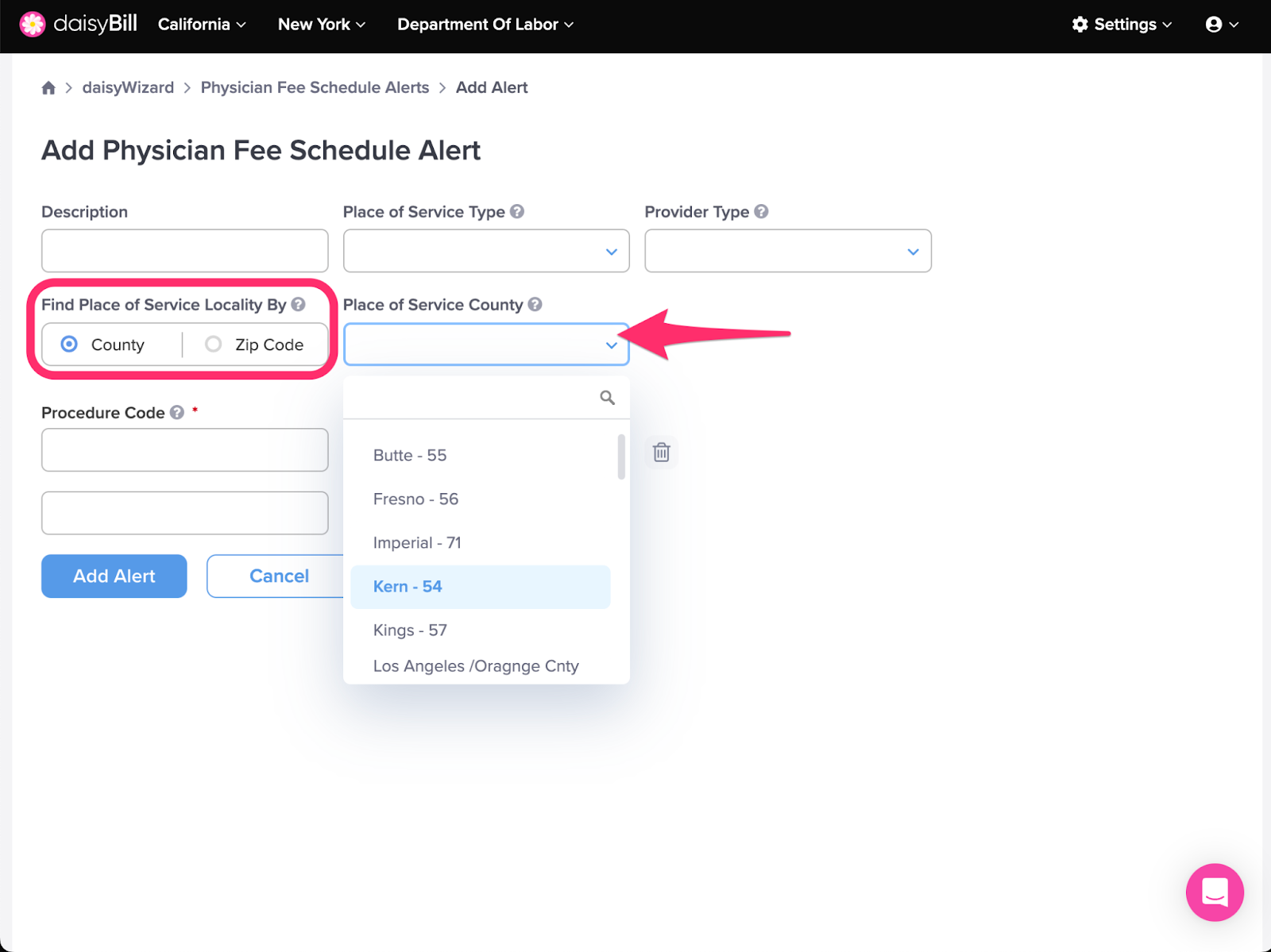Open the California menu
This screenshot has width=1271, height=952.
click(x=202, y=25)
